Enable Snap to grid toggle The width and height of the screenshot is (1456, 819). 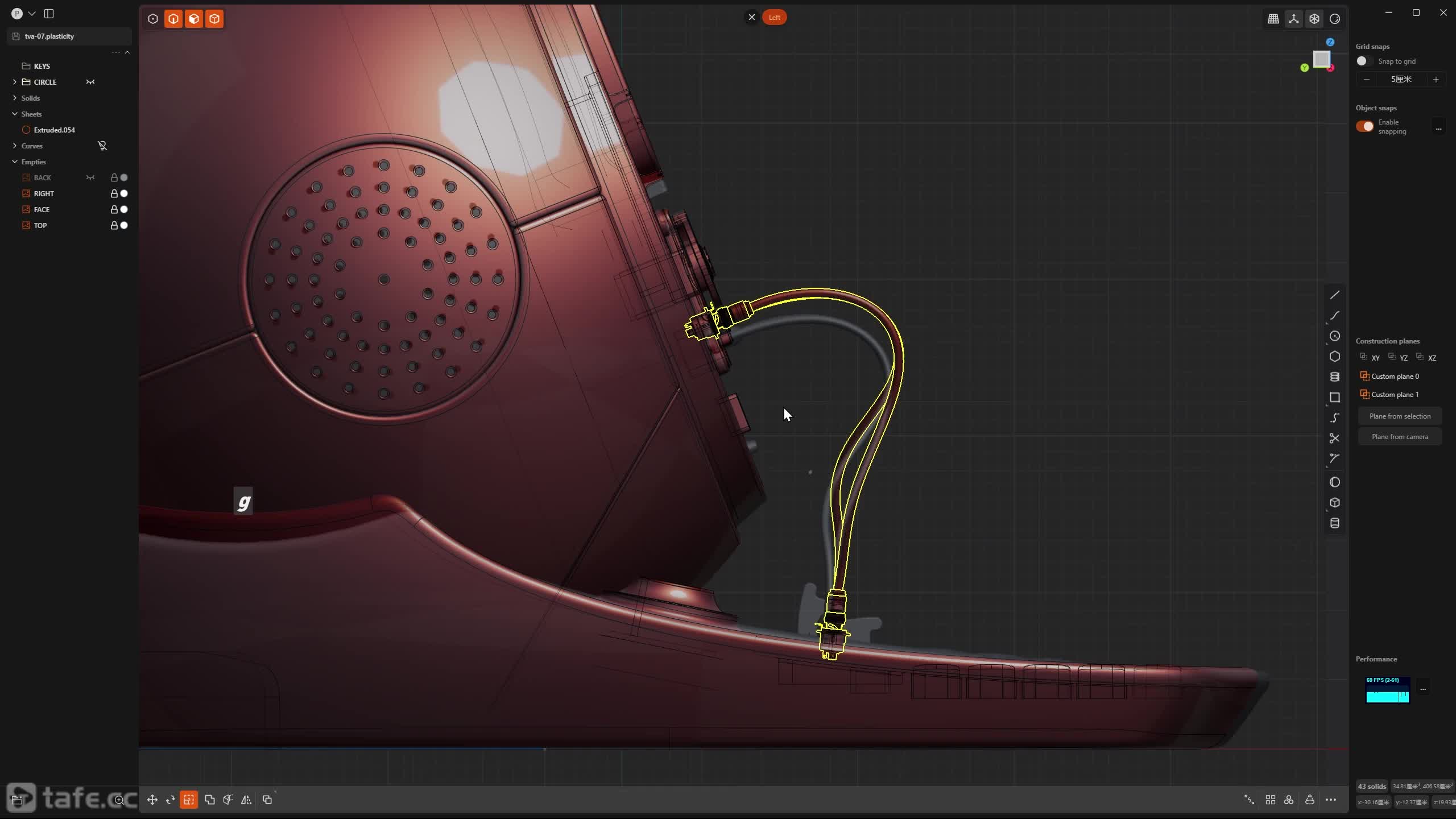point(1364,61)
